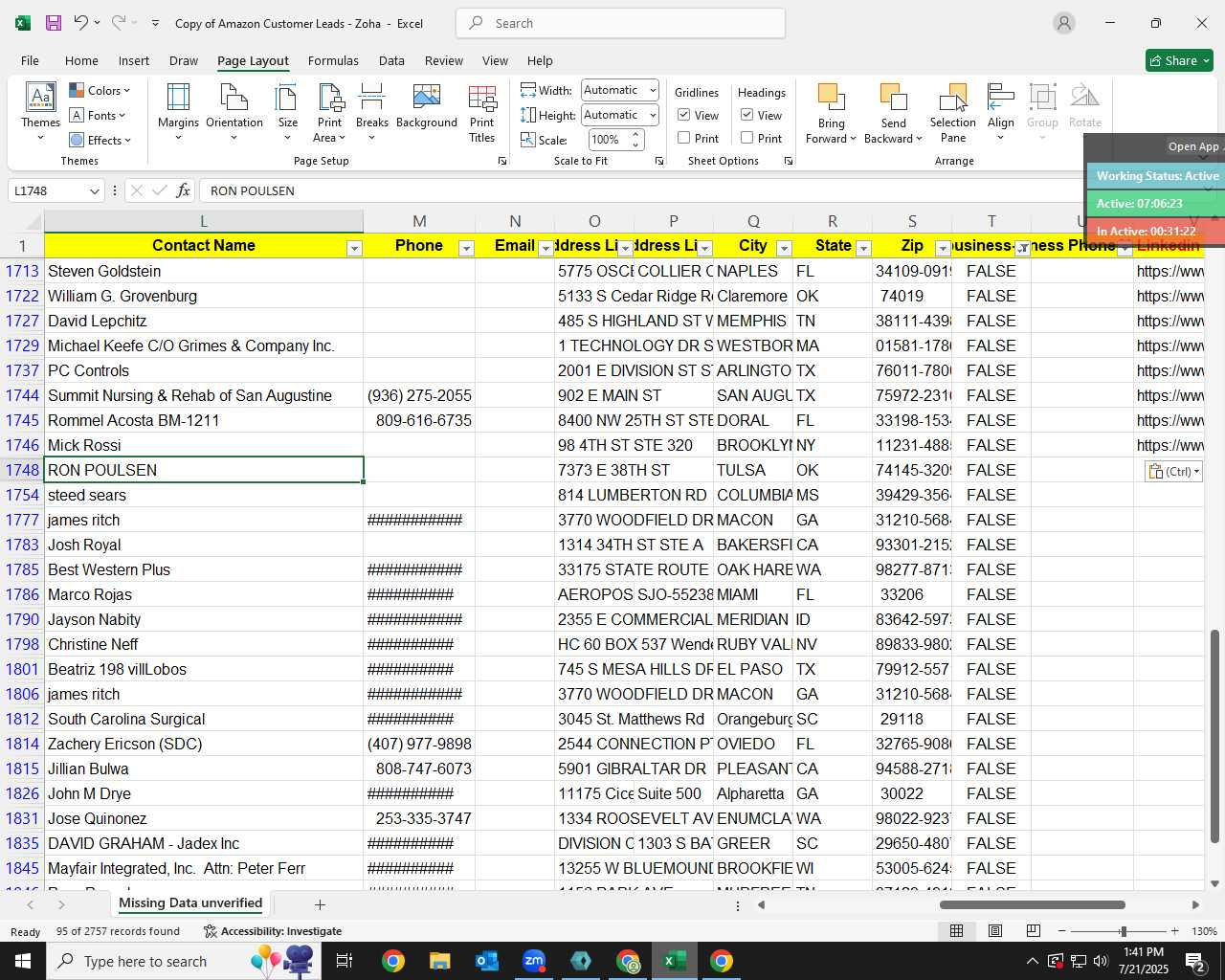Click the Open App button
Image resolution: width=1225 pixels, height=980 pixels.
pos(1193,146)
